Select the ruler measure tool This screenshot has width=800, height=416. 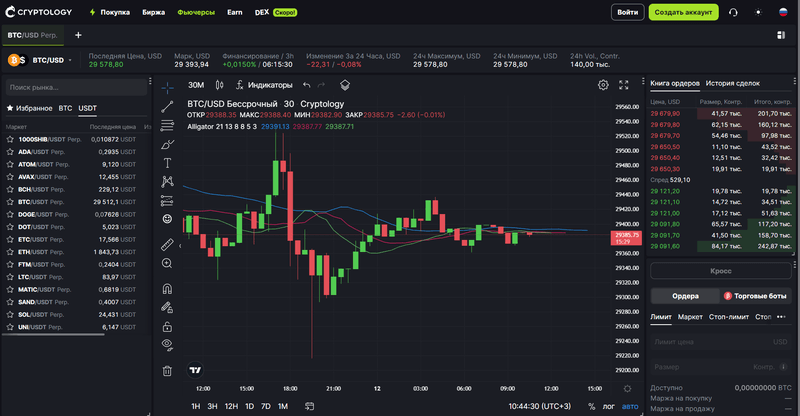click(x=167, y=244)
